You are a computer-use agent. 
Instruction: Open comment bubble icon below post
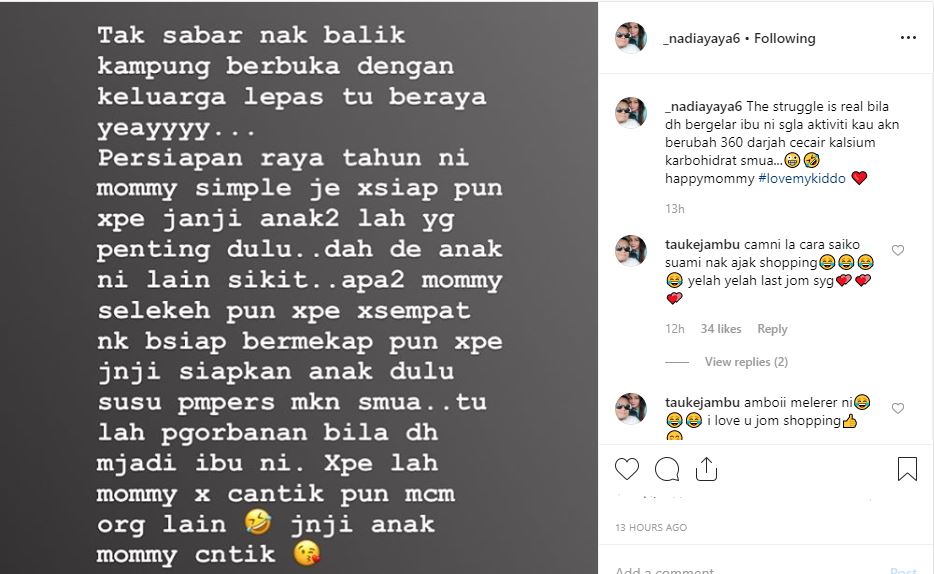pos(667,469)
